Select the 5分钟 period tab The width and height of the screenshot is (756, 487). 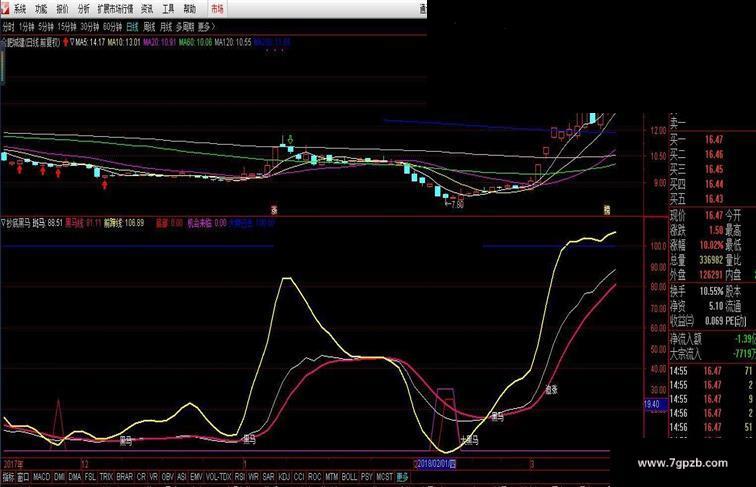(46, 27)
